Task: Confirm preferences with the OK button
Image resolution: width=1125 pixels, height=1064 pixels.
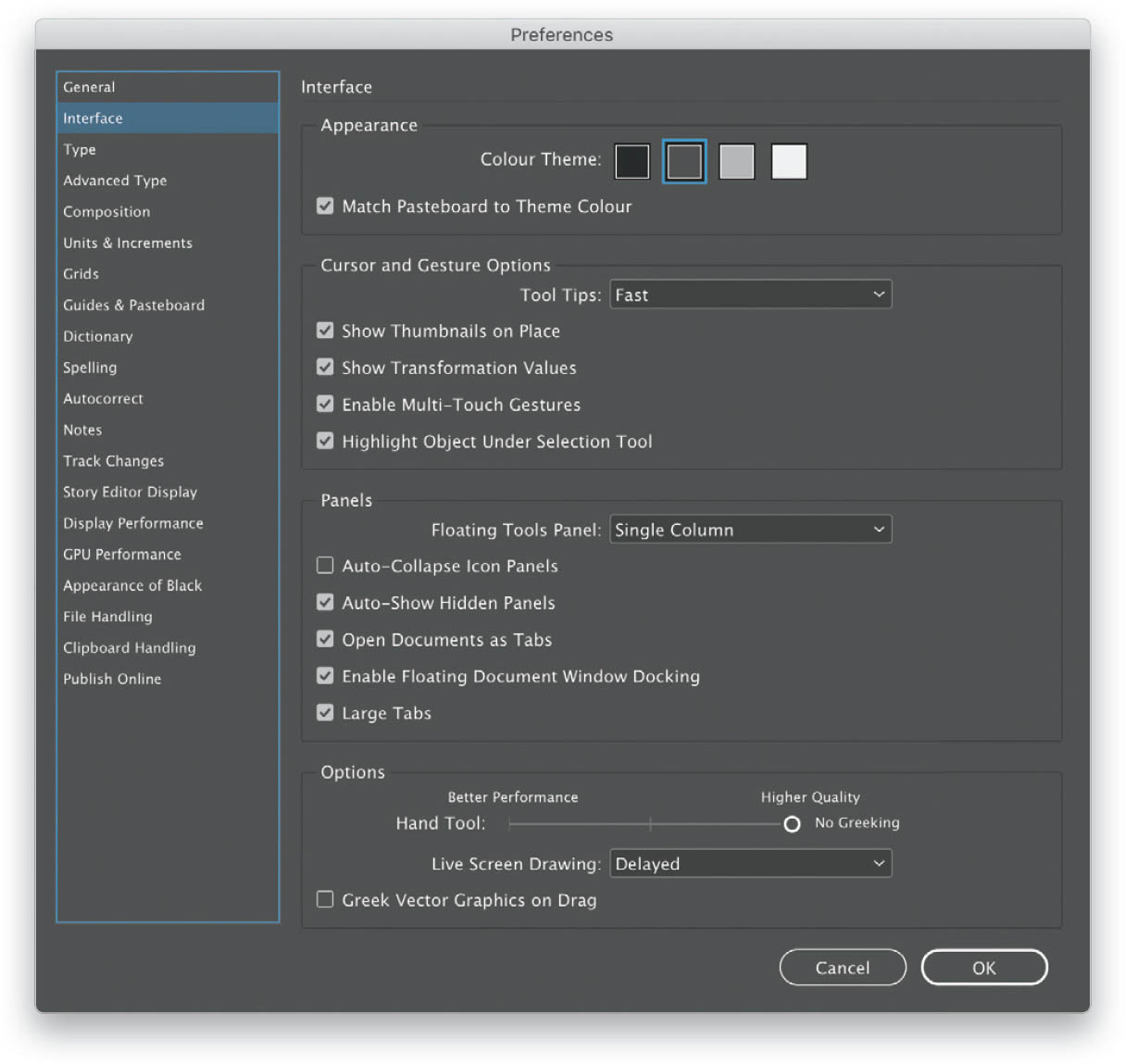Action: [984, 968]
